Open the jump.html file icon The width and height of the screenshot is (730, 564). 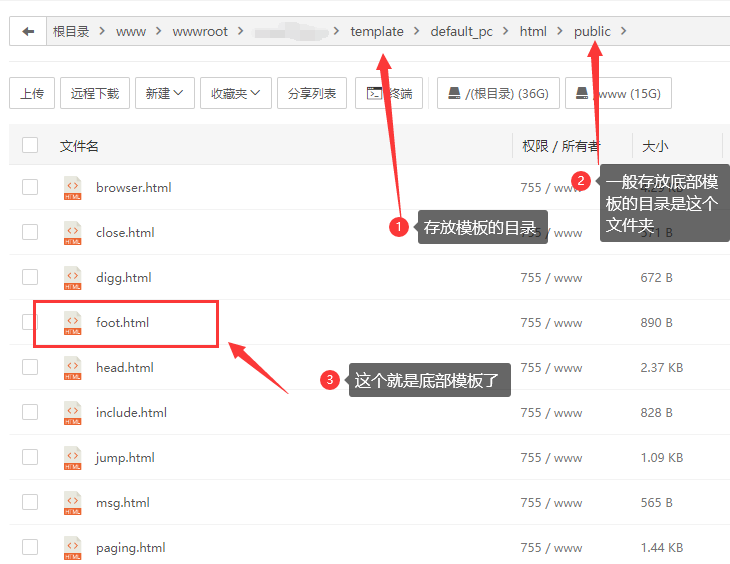pos(73,458)
